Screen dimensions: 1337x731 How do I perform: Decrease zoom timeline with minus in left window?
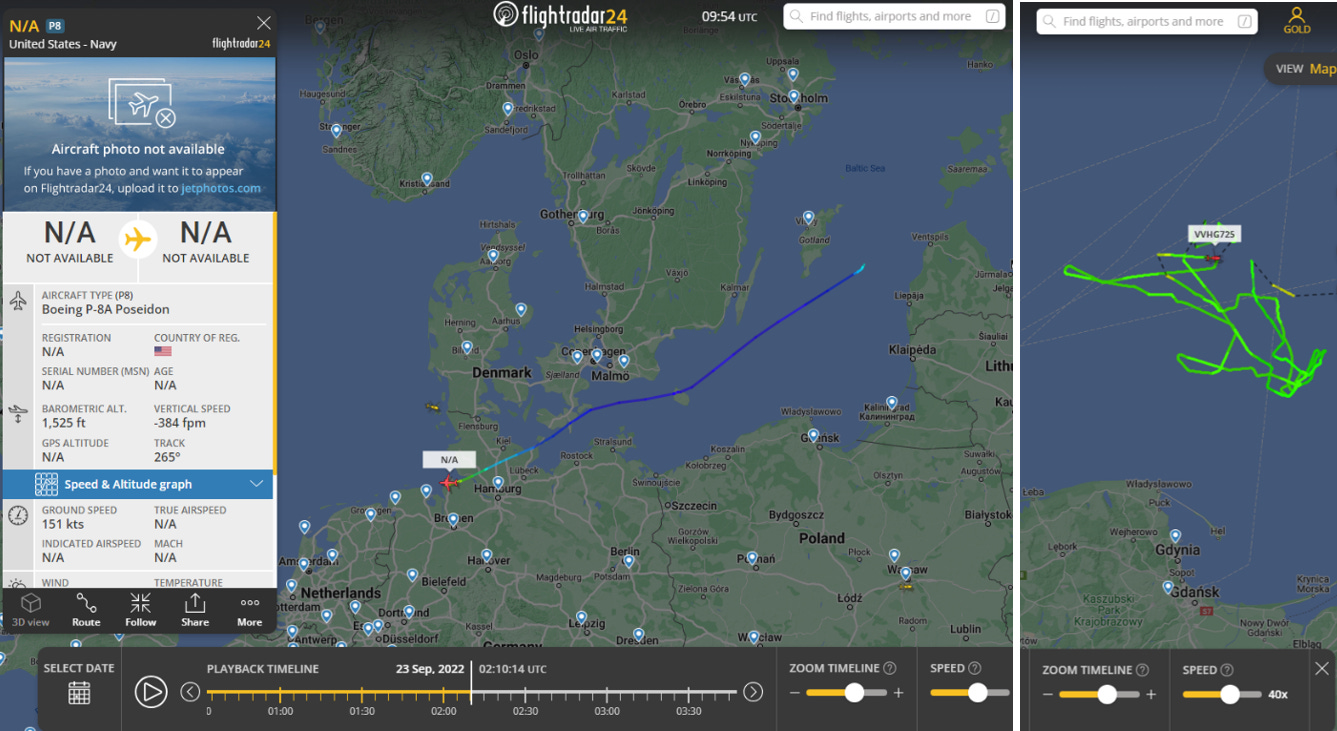(795, 692)
